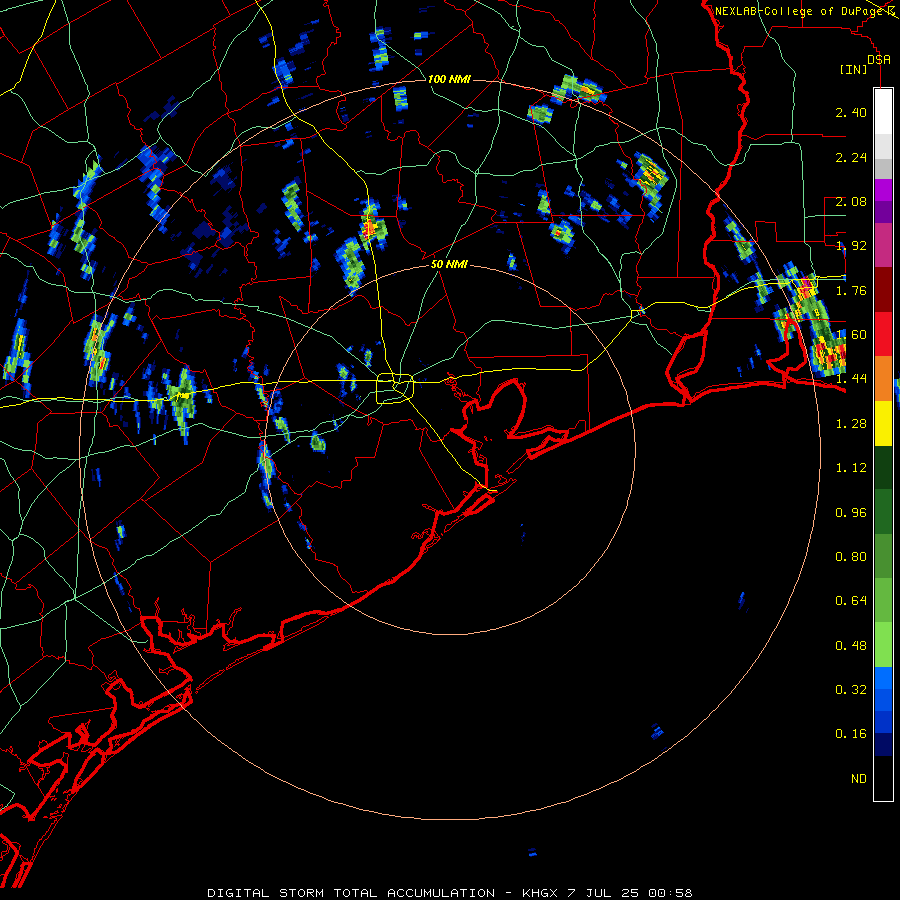Click the 100 NMI range ring label
Image resolution: width=900 pixels, height=900 pixels.
click(449, 79)
